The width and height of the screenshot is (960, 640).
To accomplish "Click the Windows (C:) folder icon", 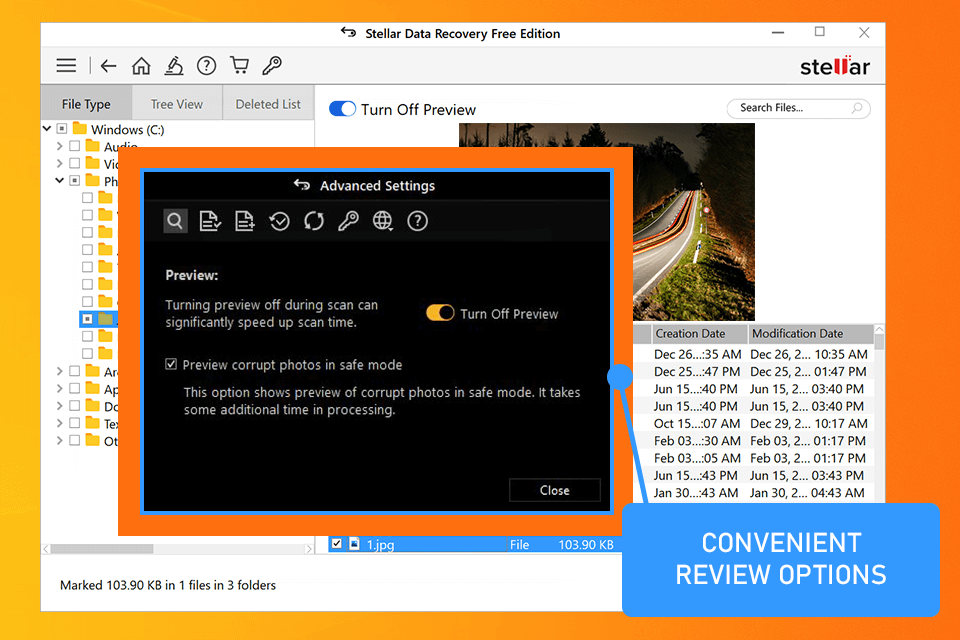I will click(80, 129).
